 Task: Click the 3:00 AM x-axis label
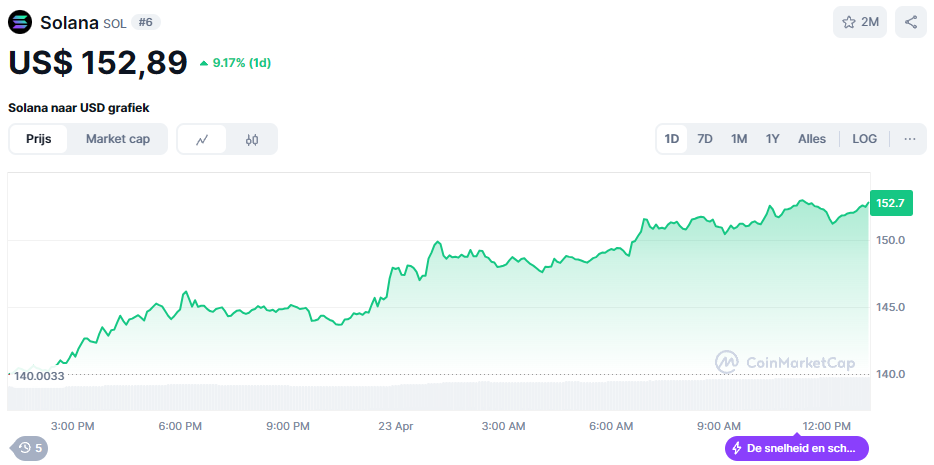coord(503,426)
